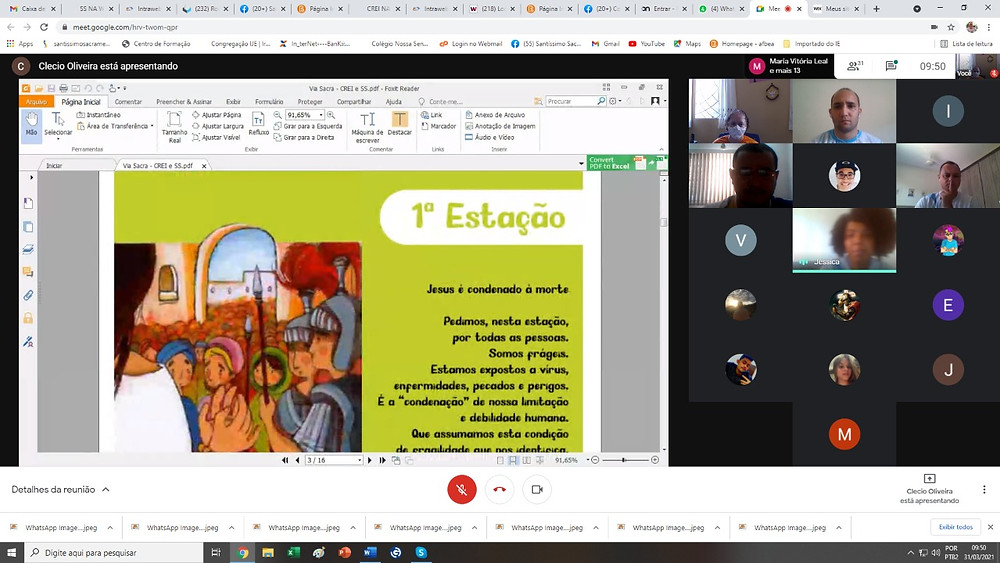
Task: Click the Chrome address bar URL
Action: point(125,27)
